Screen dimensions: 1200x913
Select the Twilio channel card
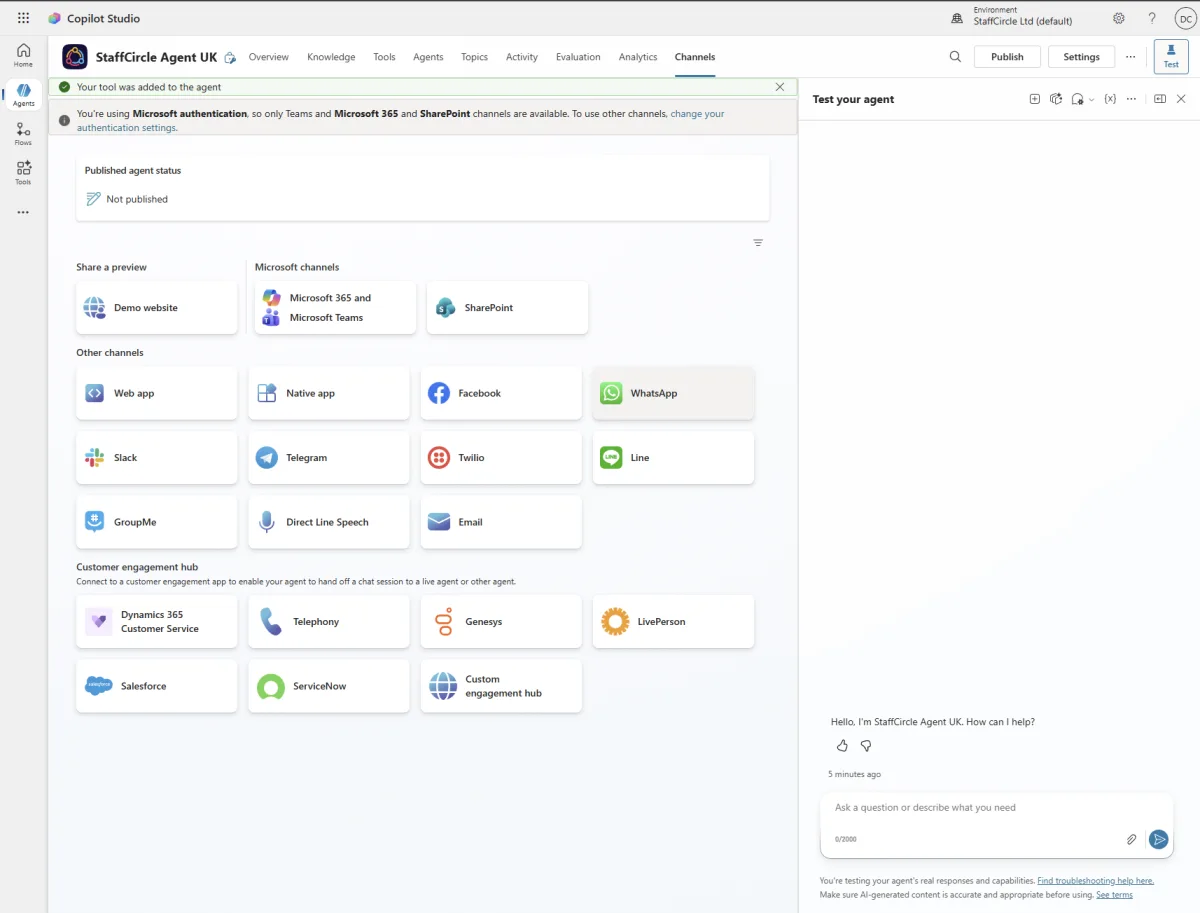coord(501,458)
